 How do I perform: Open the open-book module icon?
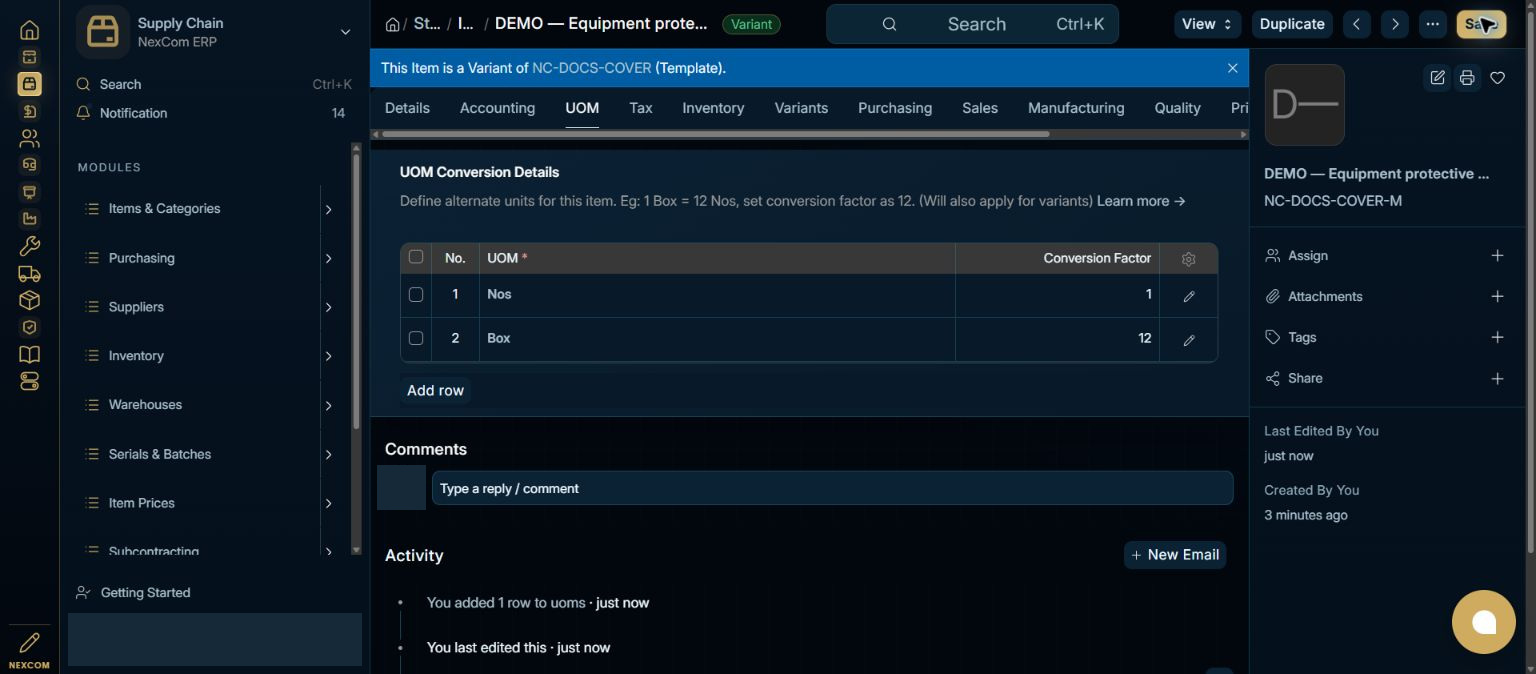pyautogui.click(x=29, y=354)
